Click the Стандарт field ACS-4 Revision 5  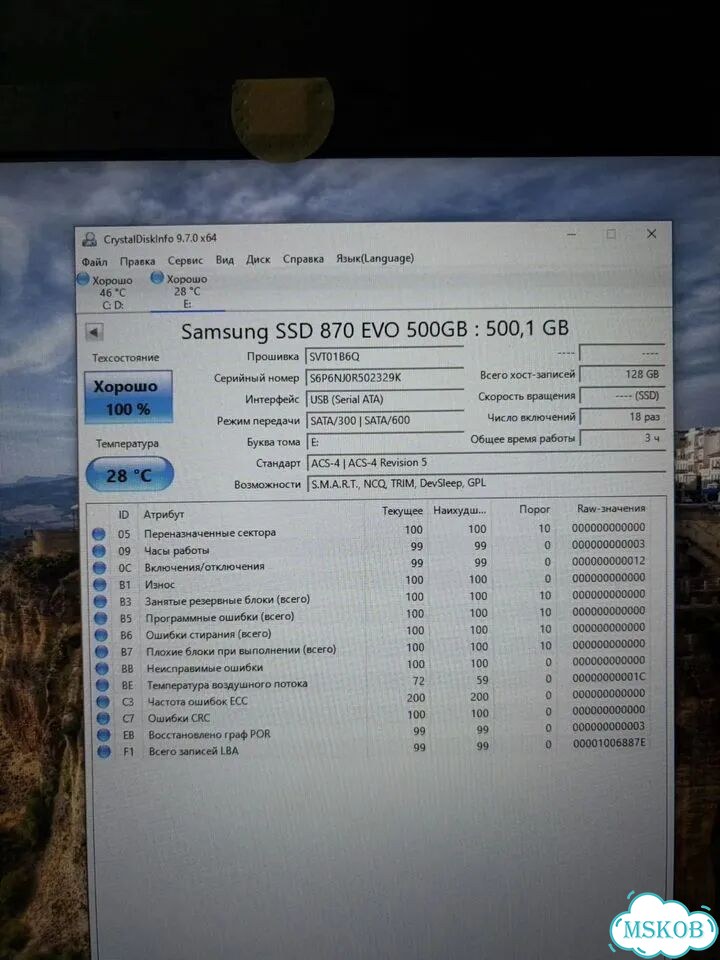tap(485, 462)
